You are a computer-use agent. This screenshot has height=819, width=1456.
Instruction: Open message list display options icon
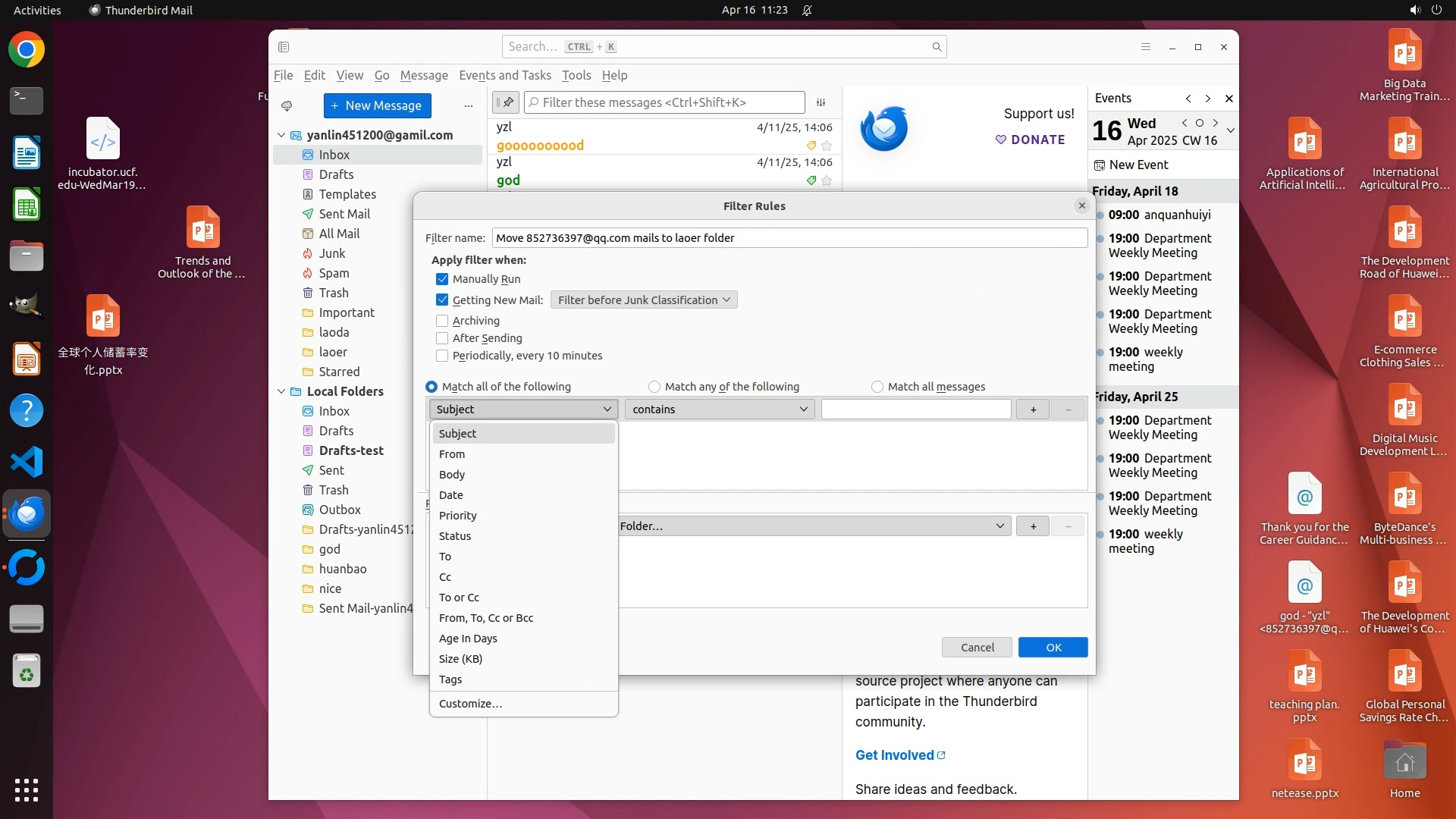click(x=821, y=102)
